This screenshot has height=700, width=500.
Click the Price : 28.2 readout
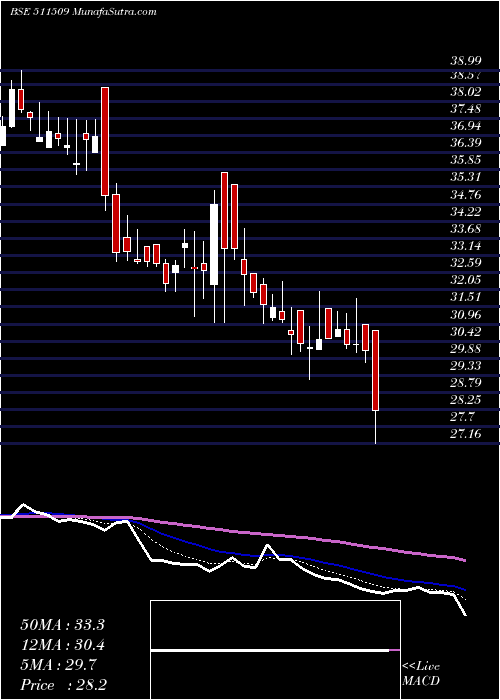(64, 685)
